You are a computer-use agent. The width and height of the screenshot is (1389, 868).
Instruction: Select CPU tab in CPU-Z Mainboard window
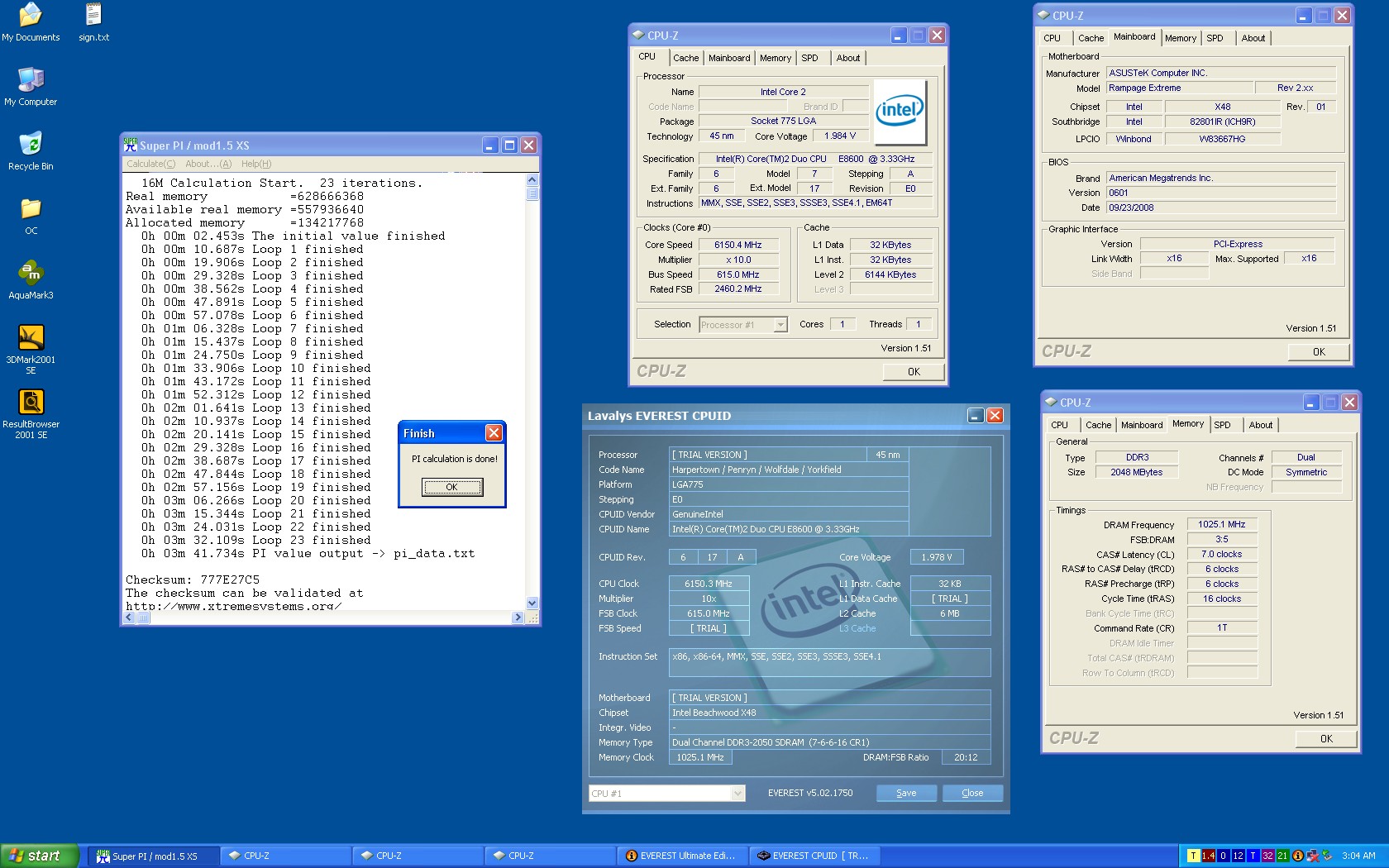coord(1052,38)
